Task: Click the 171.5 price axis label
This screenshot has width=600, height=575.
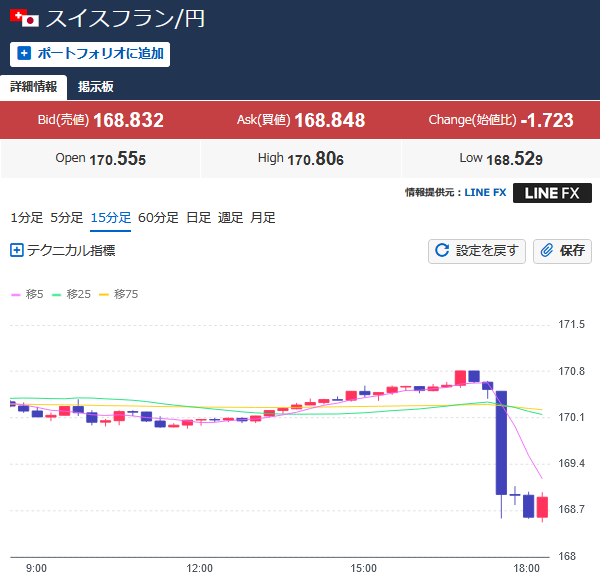Action: 572,324
